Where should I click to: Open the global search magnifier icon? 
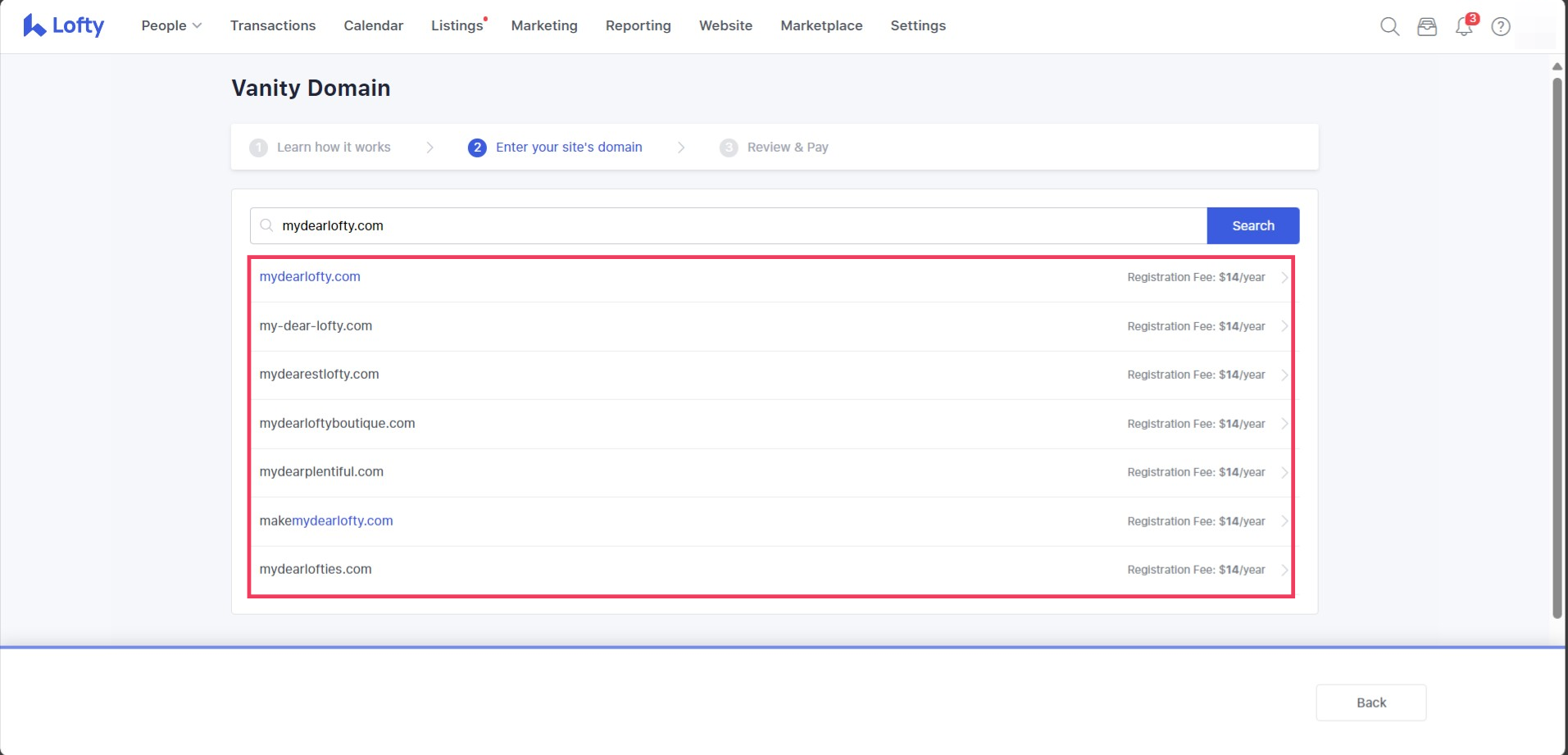(1389, 26)
